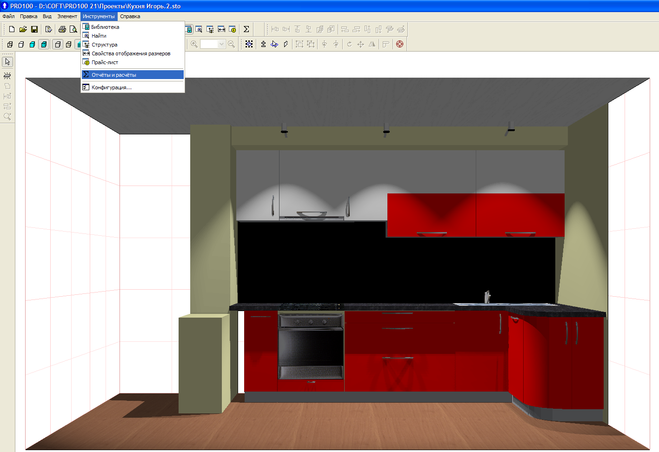The height and width of the screenshot is (452, 659).
Task: Toggle the Library window toolbar icon
Action: click(189, 29)
